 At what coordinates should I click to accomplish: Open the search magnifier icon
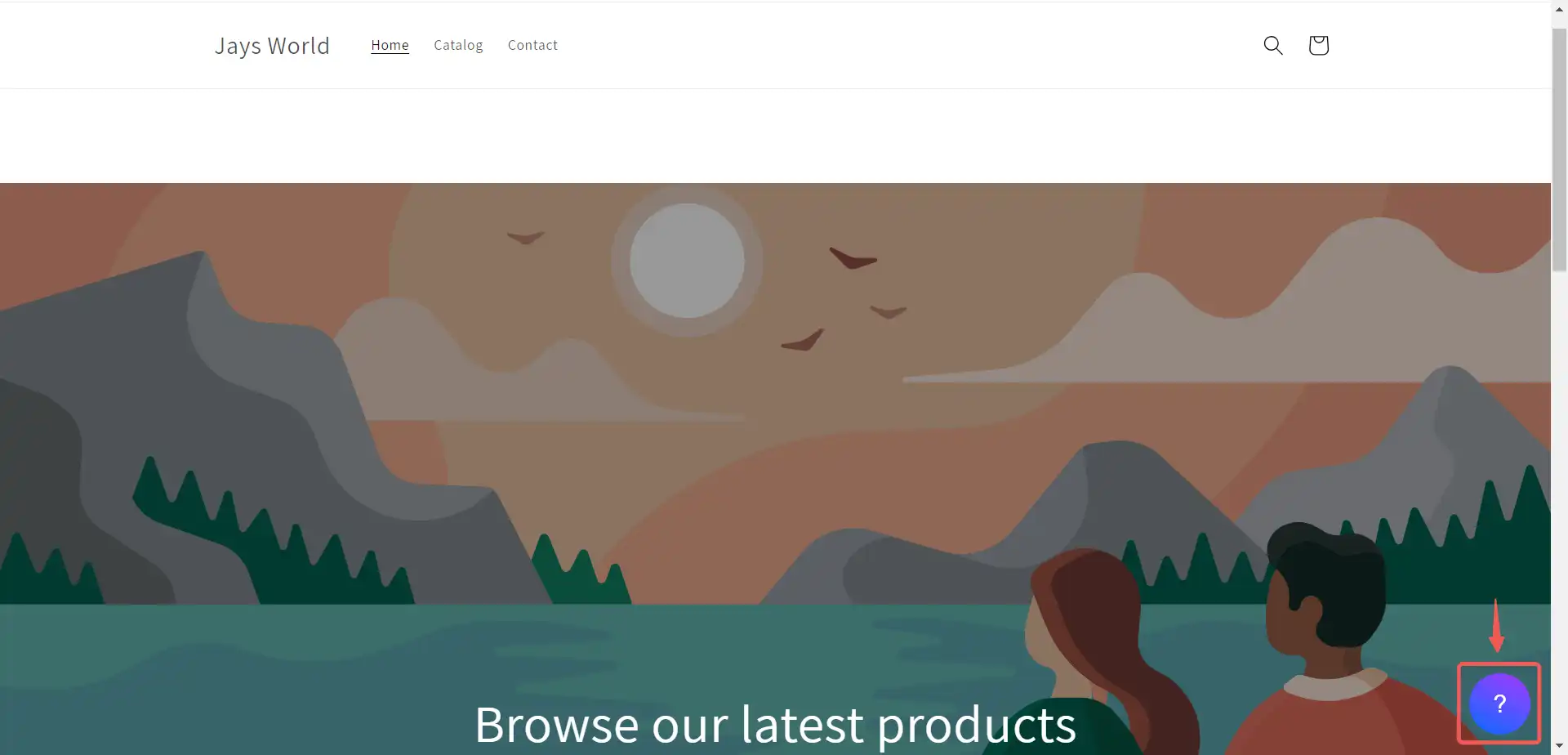(x=1273, y=45)
